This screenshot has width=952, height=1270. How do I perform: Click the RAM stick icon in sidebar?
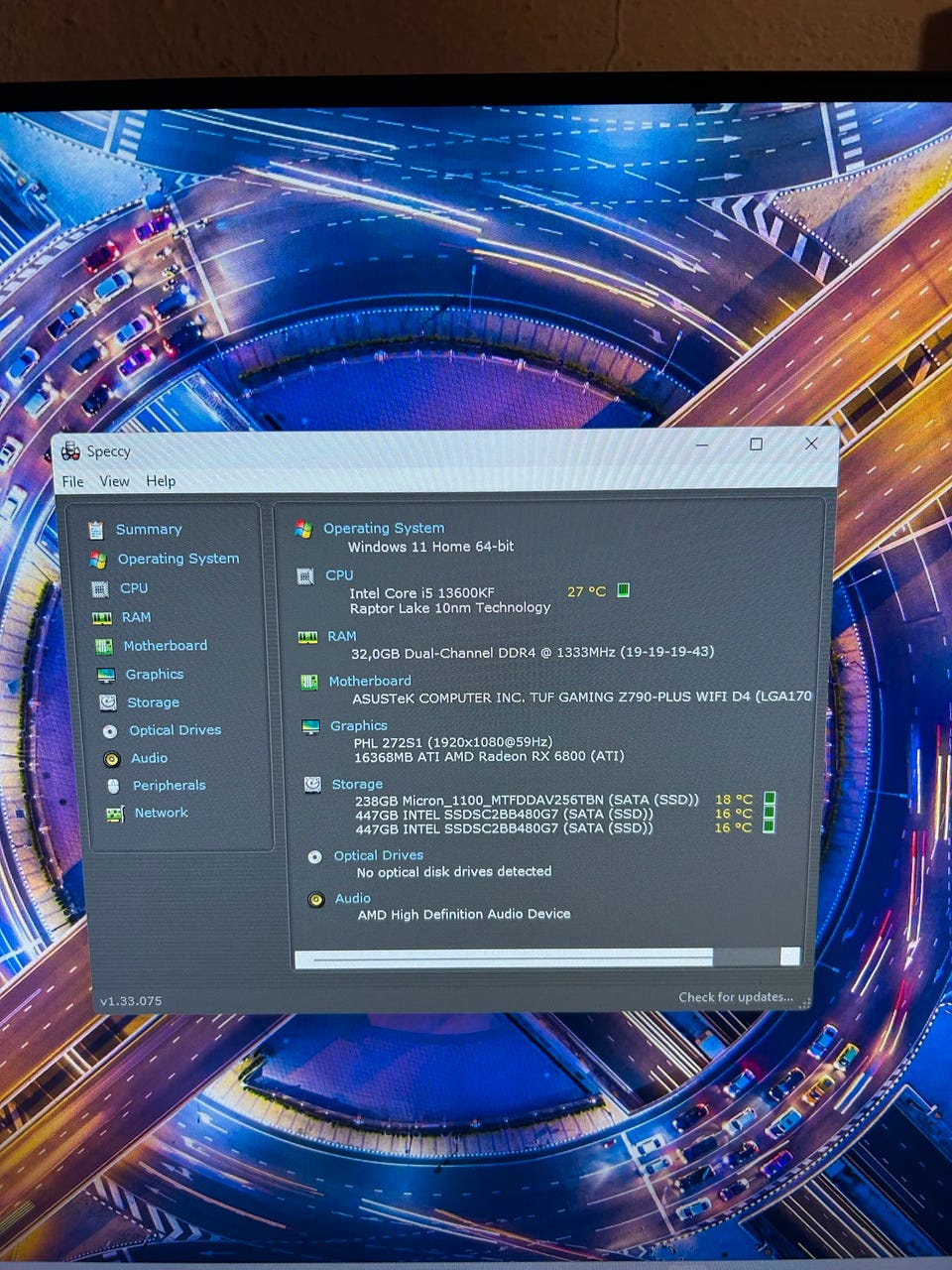pyautogui.click(x=102, y=618)
